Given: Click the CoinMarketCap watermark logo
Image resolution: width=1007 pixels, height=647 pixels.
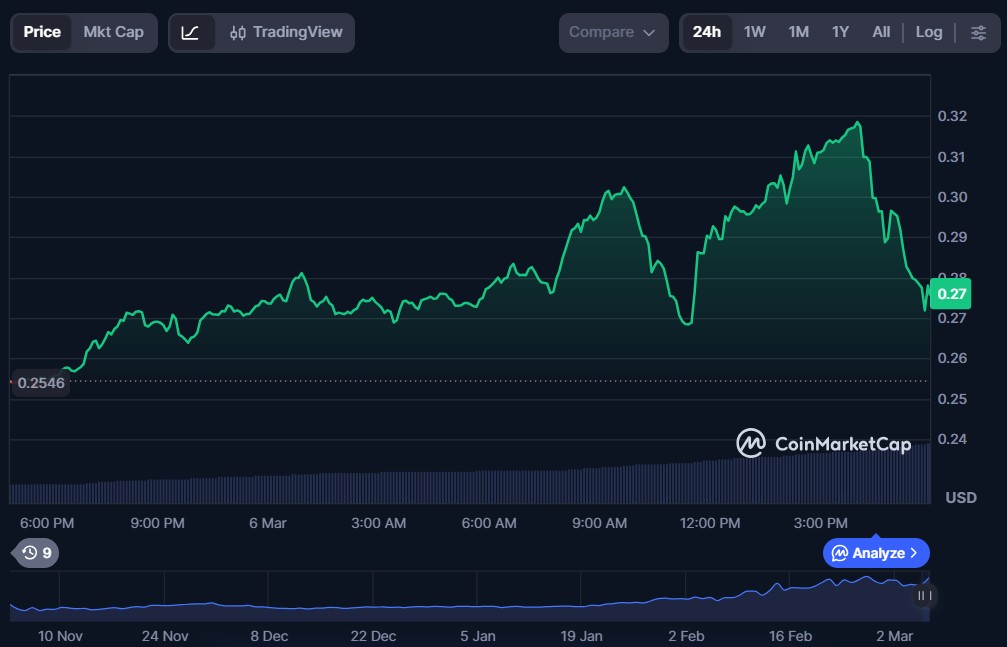Looking at the screenshot, I should (x=824, y=443).
